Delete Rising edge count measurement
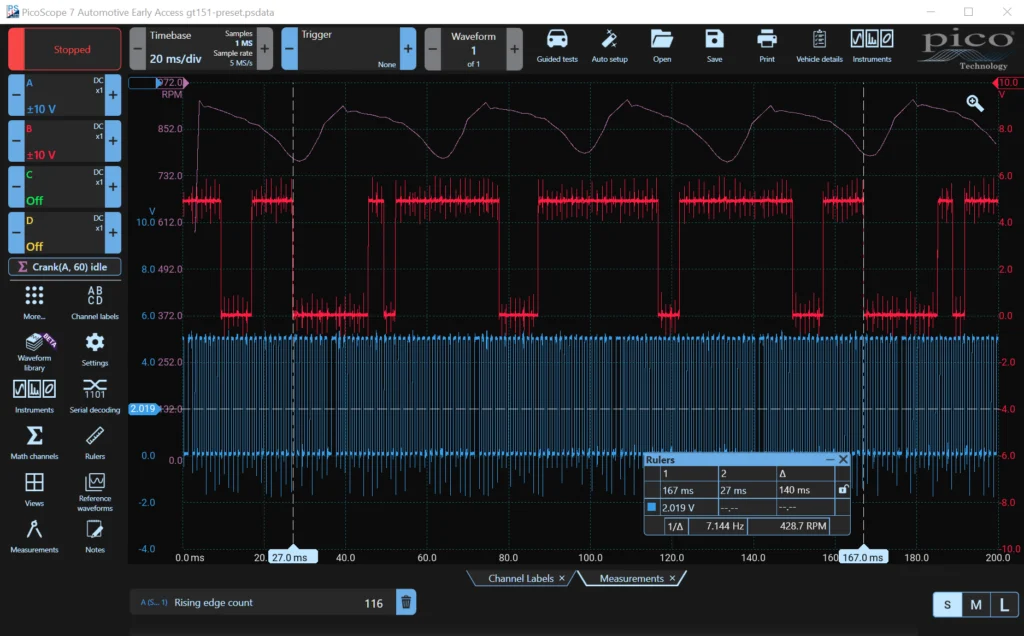The width and height of the screenshot is (1024, 636). point(406,602)
